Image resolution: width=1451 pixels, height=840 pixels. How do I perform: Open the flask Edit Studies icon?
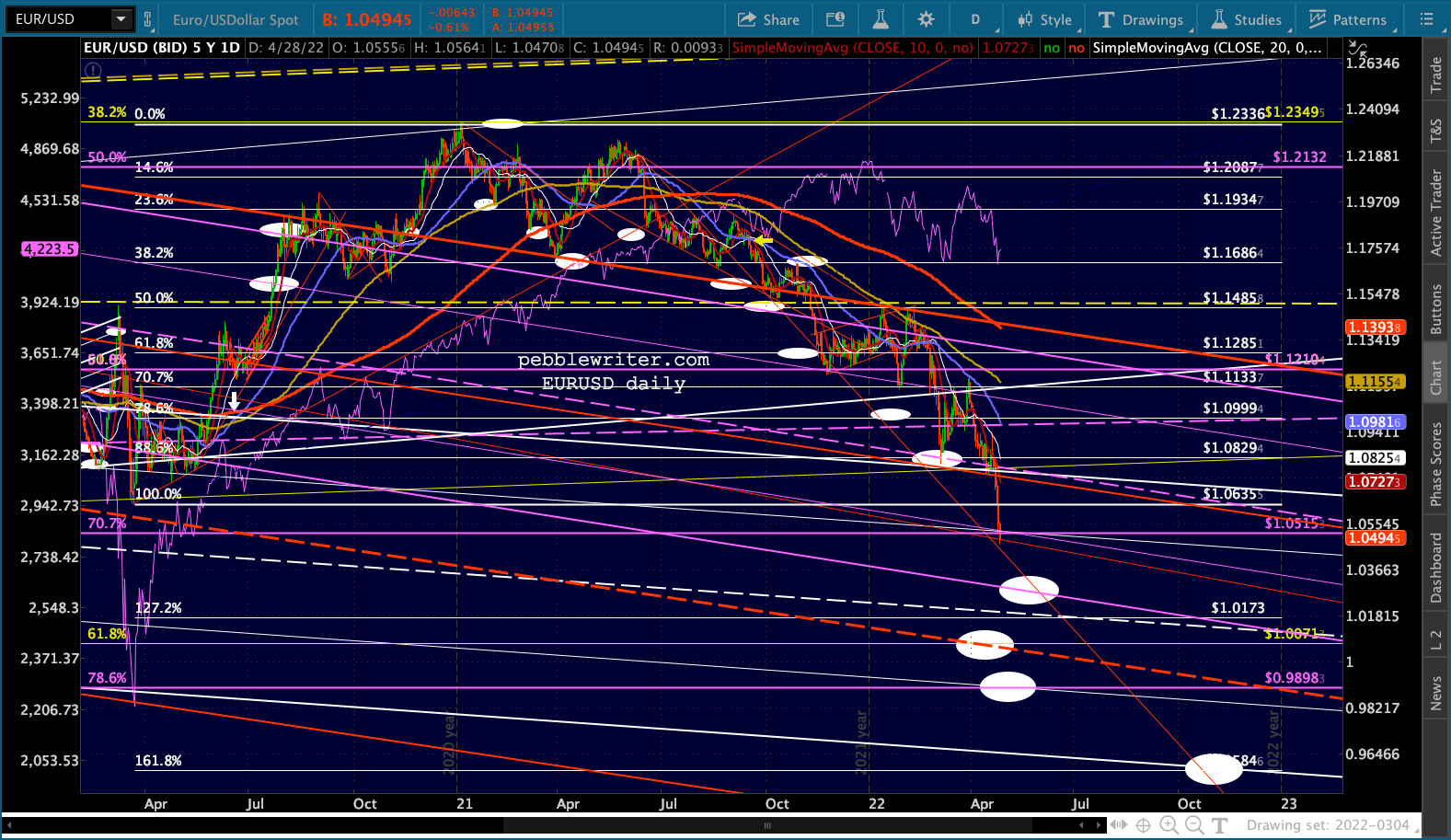881,19
